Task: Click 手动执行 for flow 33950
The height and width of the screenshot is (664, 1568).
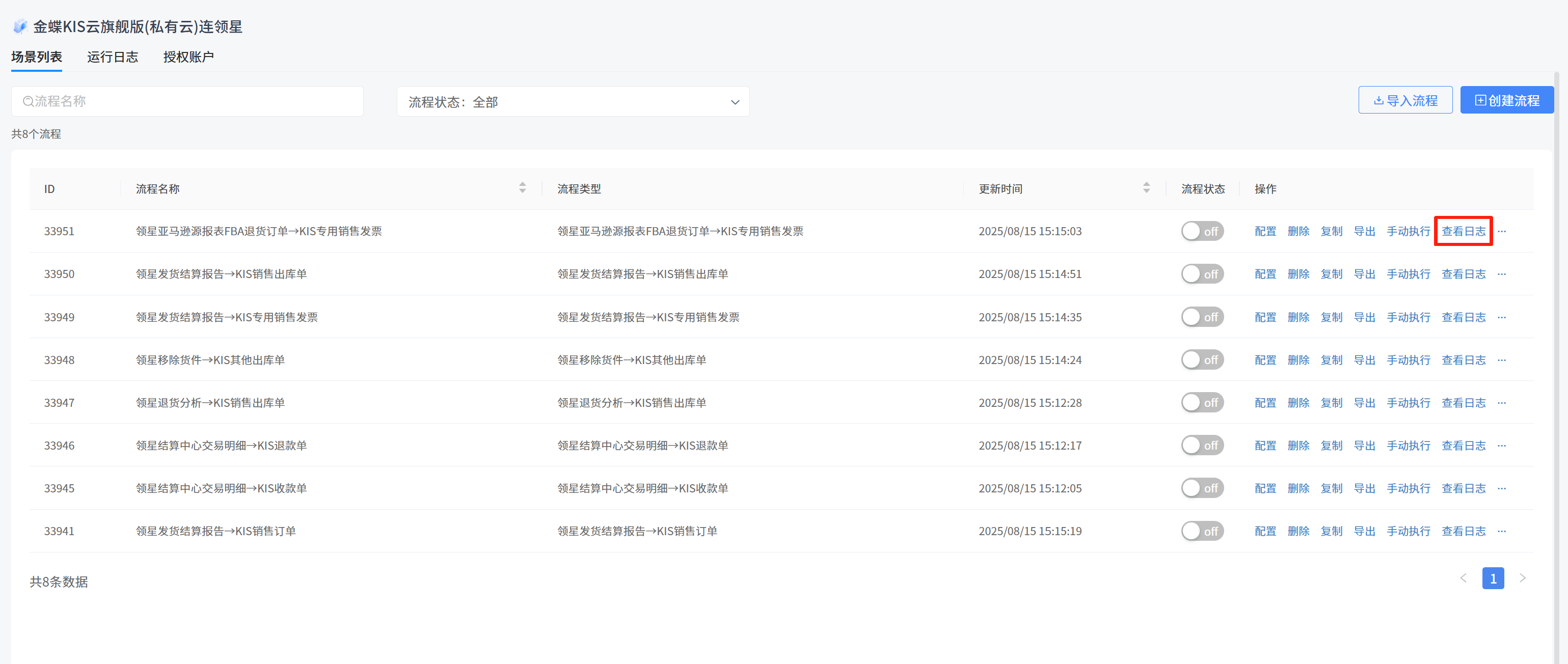Action: coord(1408,274)
